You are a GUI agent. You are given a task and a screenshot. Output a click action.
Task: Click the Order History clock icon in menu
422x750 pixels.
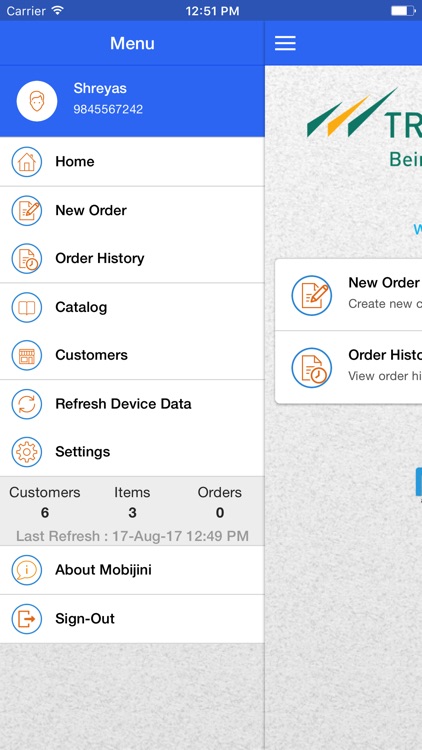pos(27,258)
